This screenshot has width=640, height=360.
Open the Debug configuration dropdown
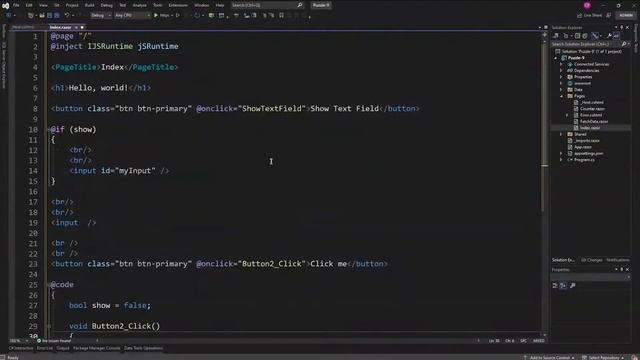pyautogui.click(x=101, y=16)
